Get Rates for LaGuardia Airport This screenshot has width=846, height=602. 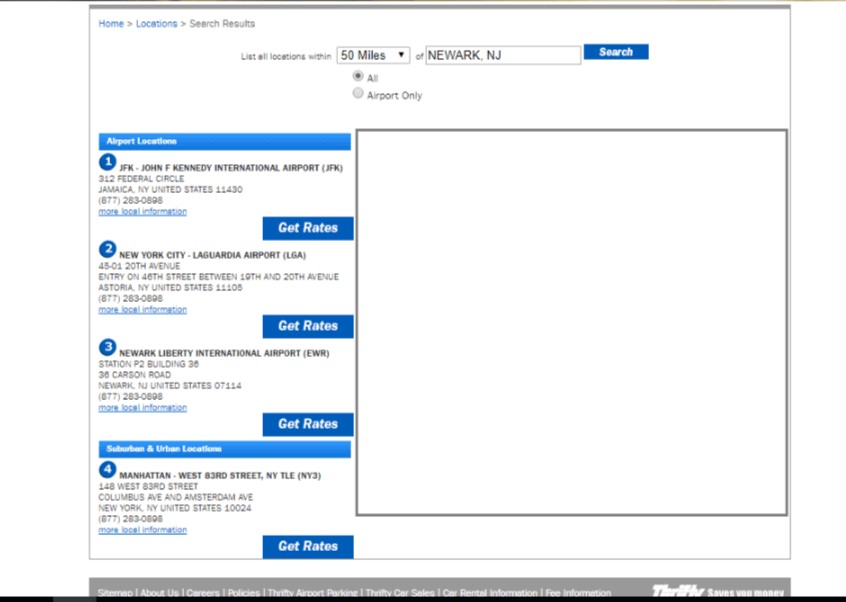(x=308, y=326)
